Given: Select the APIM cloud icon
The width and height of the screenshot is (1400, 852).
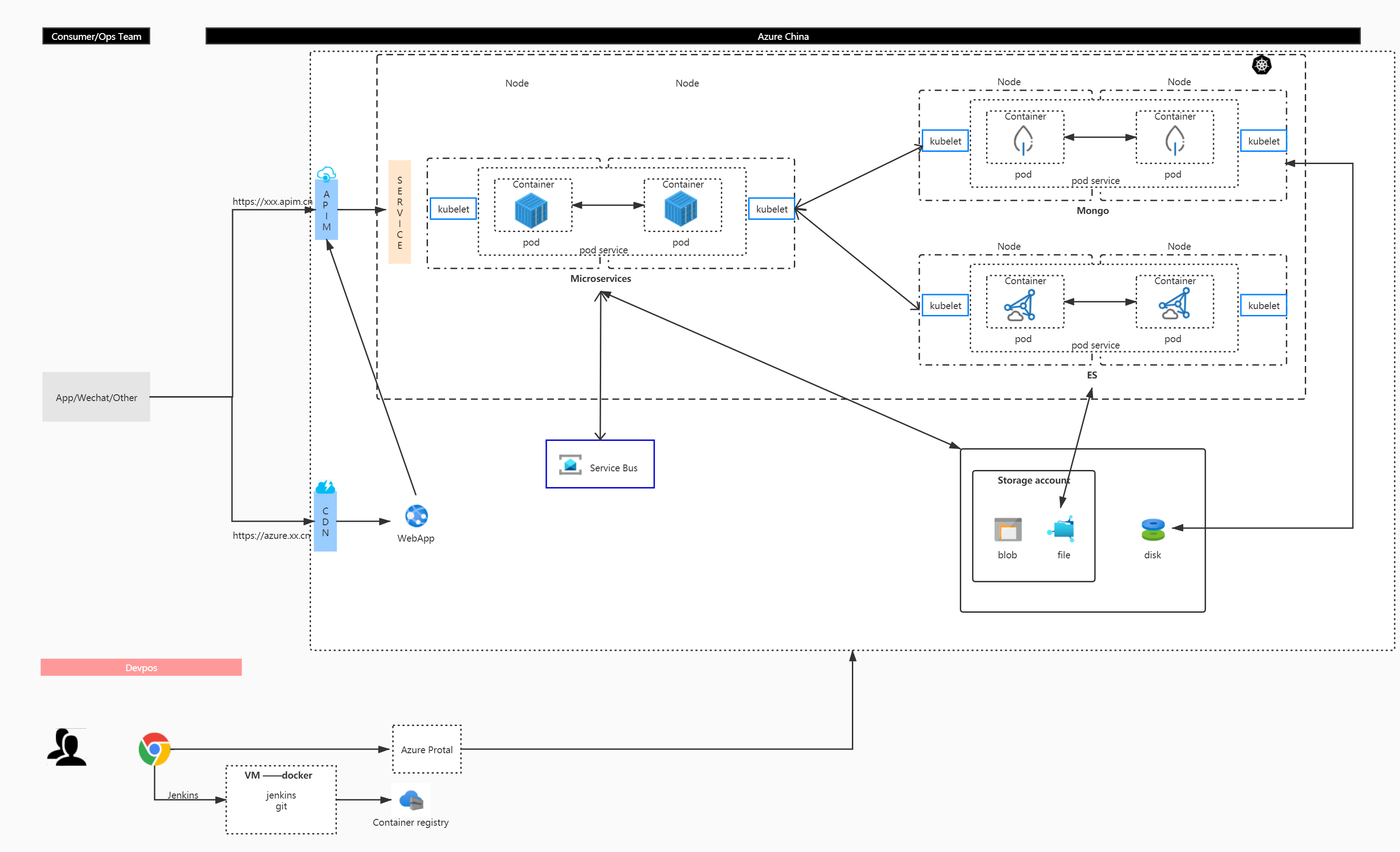Looking at the screenshot, I should pos(326,174).
